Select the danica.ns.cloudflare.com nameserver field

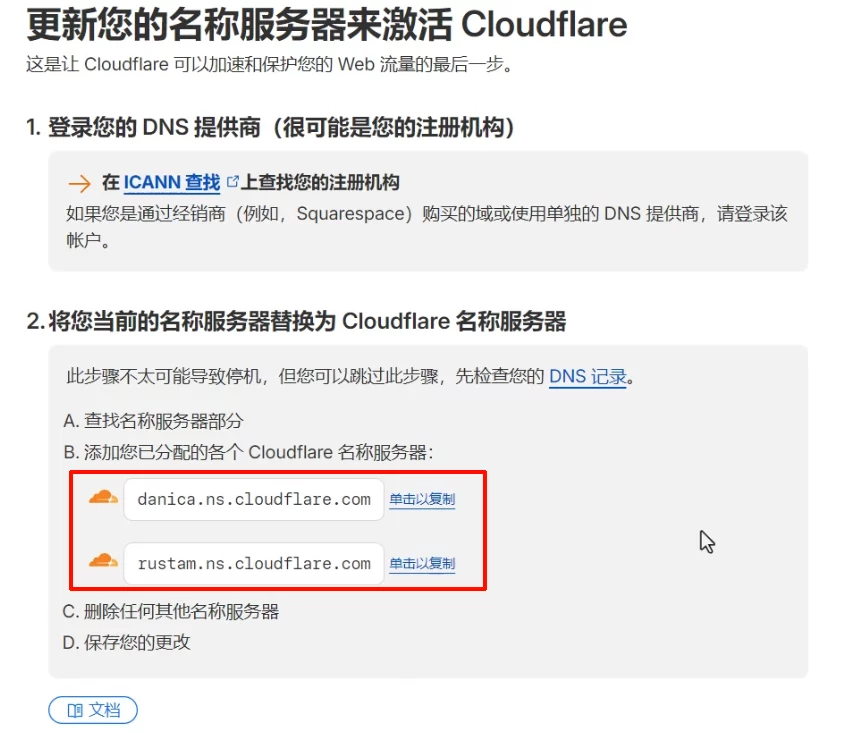click(x=254, y=499)
